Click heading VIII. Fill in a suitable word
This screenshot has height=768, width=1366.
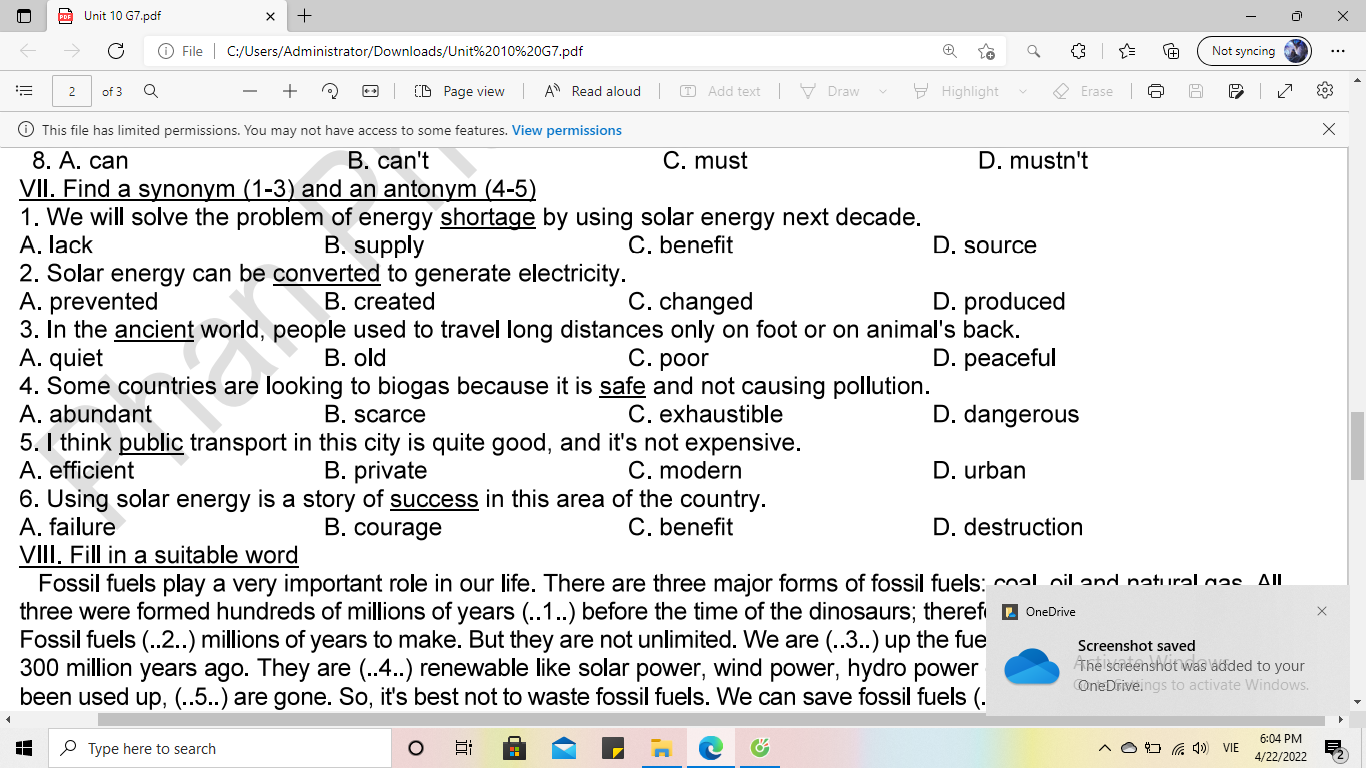pyautogui.click(x=159, y=555)
